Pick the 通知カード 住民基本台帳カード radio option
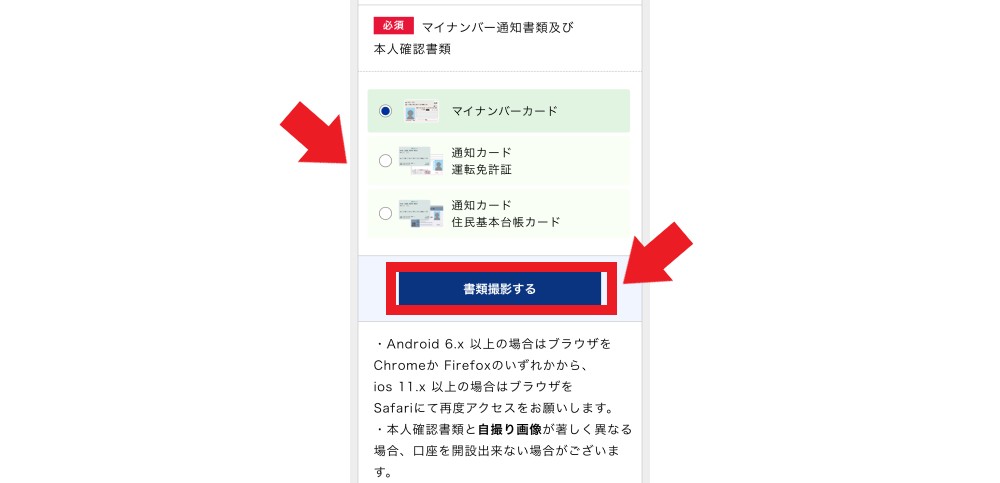 (385, 213)
